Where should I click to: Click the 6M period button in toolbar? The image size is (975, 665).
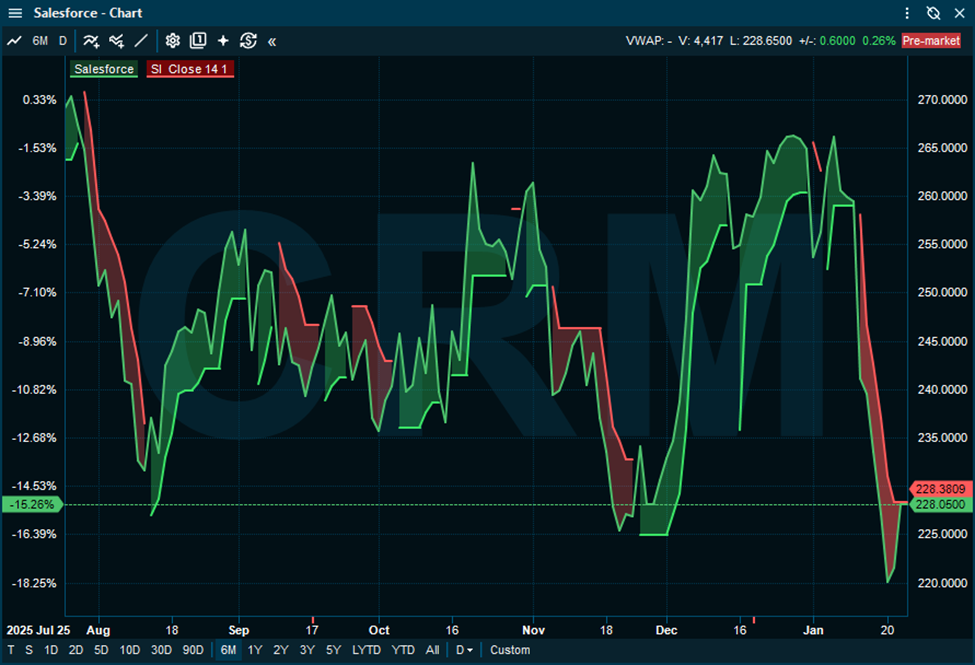(40, 41)
